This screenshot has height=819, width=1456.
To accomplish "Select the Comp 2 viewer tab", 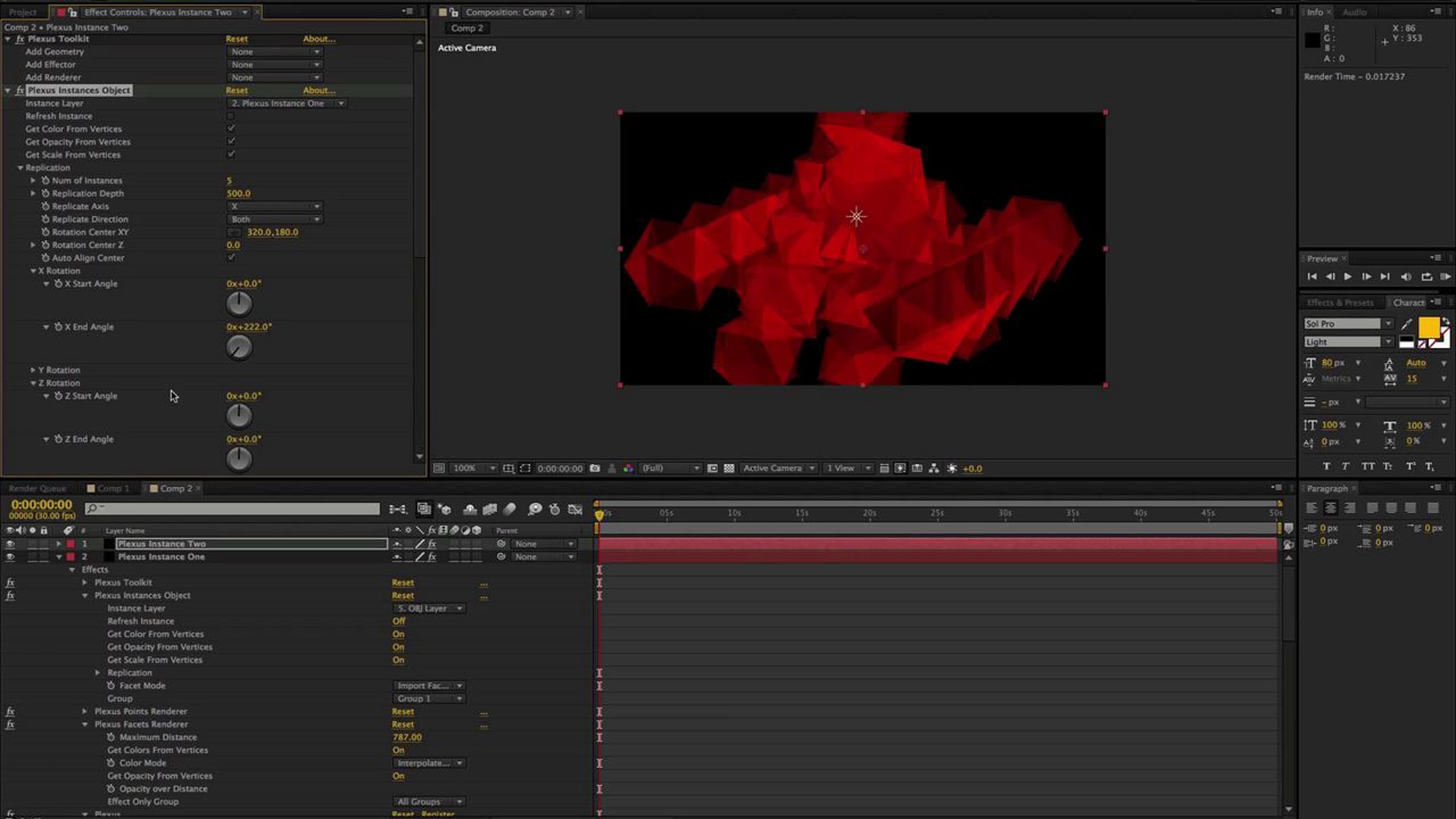I will (467, 28).
